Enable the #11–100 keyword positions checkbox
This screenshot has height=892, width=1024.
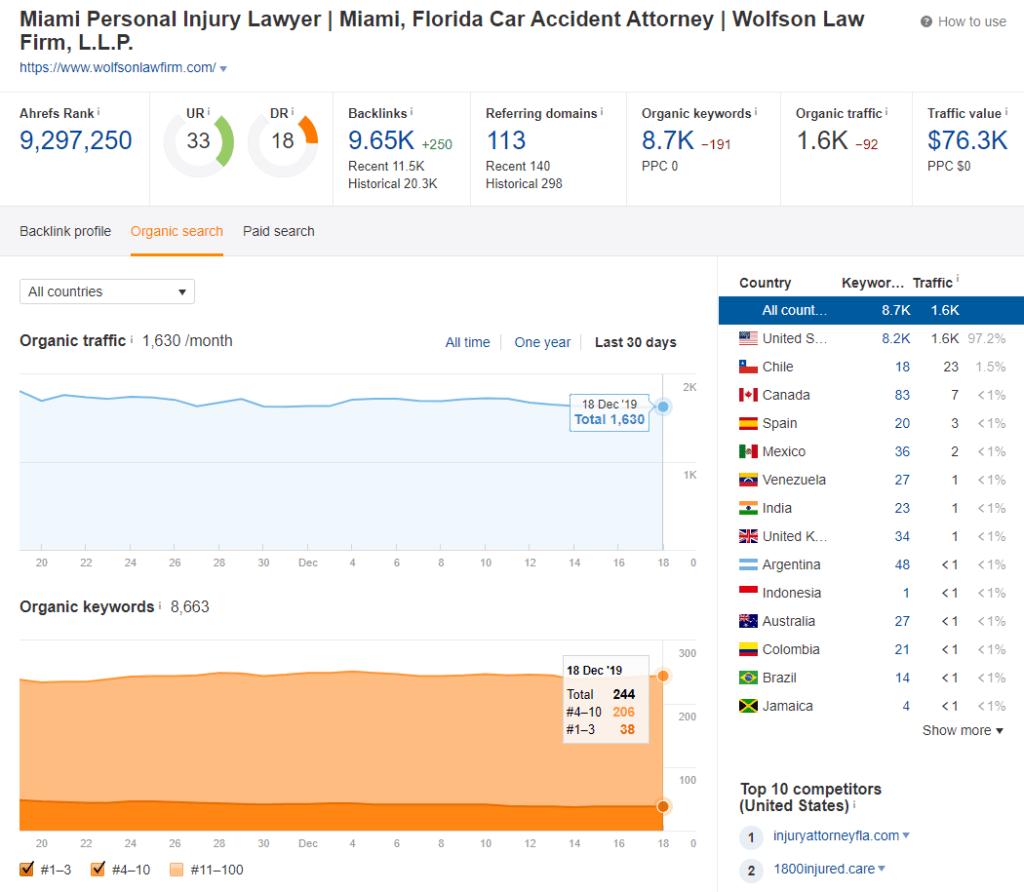coord(176,869)
